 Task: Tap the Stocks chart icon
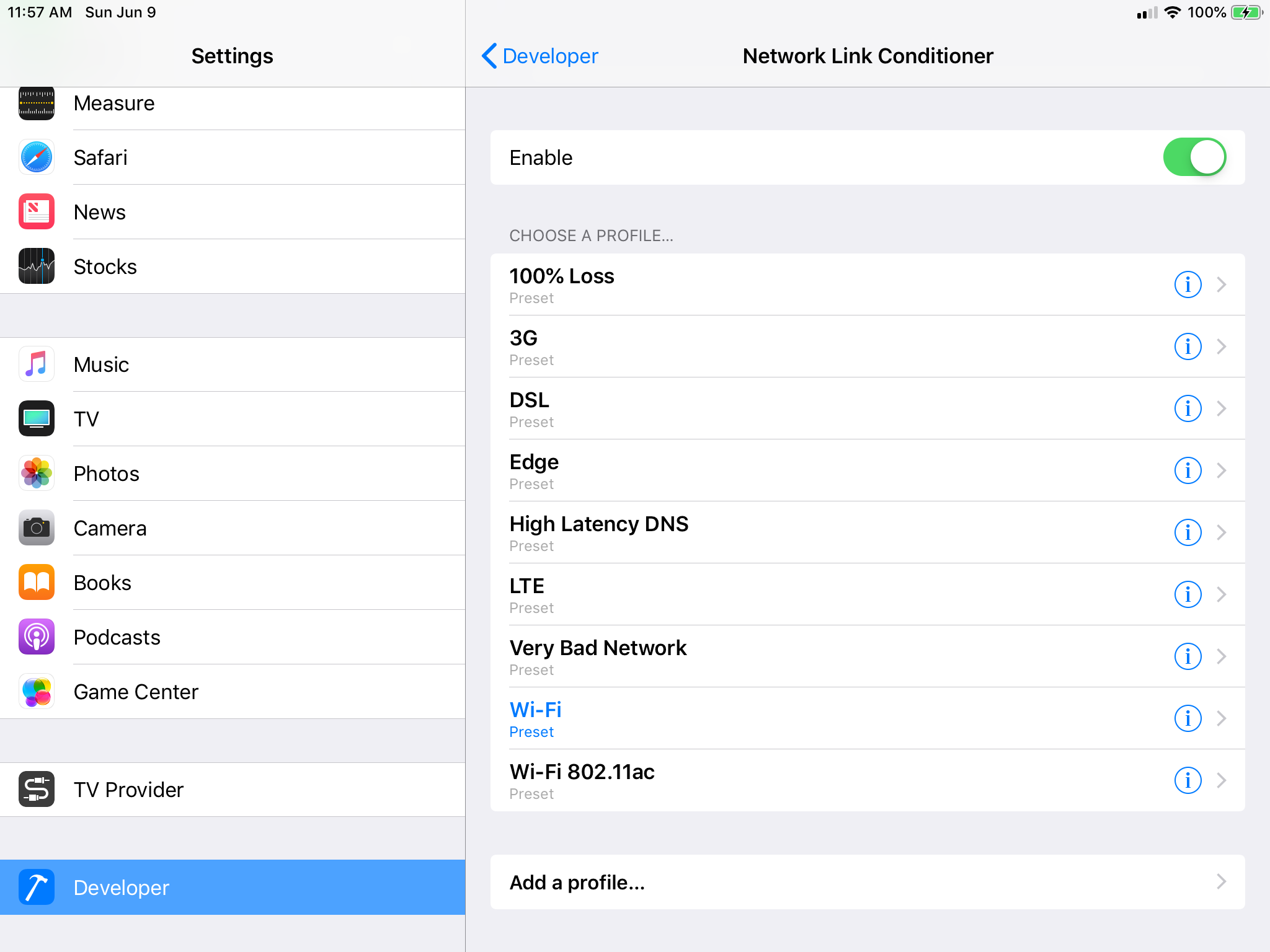coord(37,267)
